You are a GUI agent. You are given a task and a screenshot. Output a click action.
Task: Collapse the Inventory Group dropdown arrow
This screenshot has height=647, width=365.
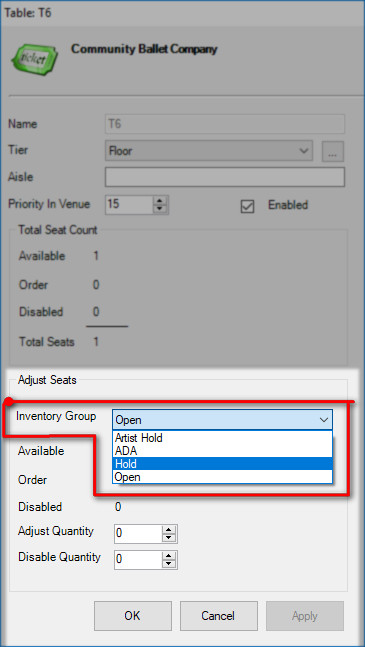324,420
